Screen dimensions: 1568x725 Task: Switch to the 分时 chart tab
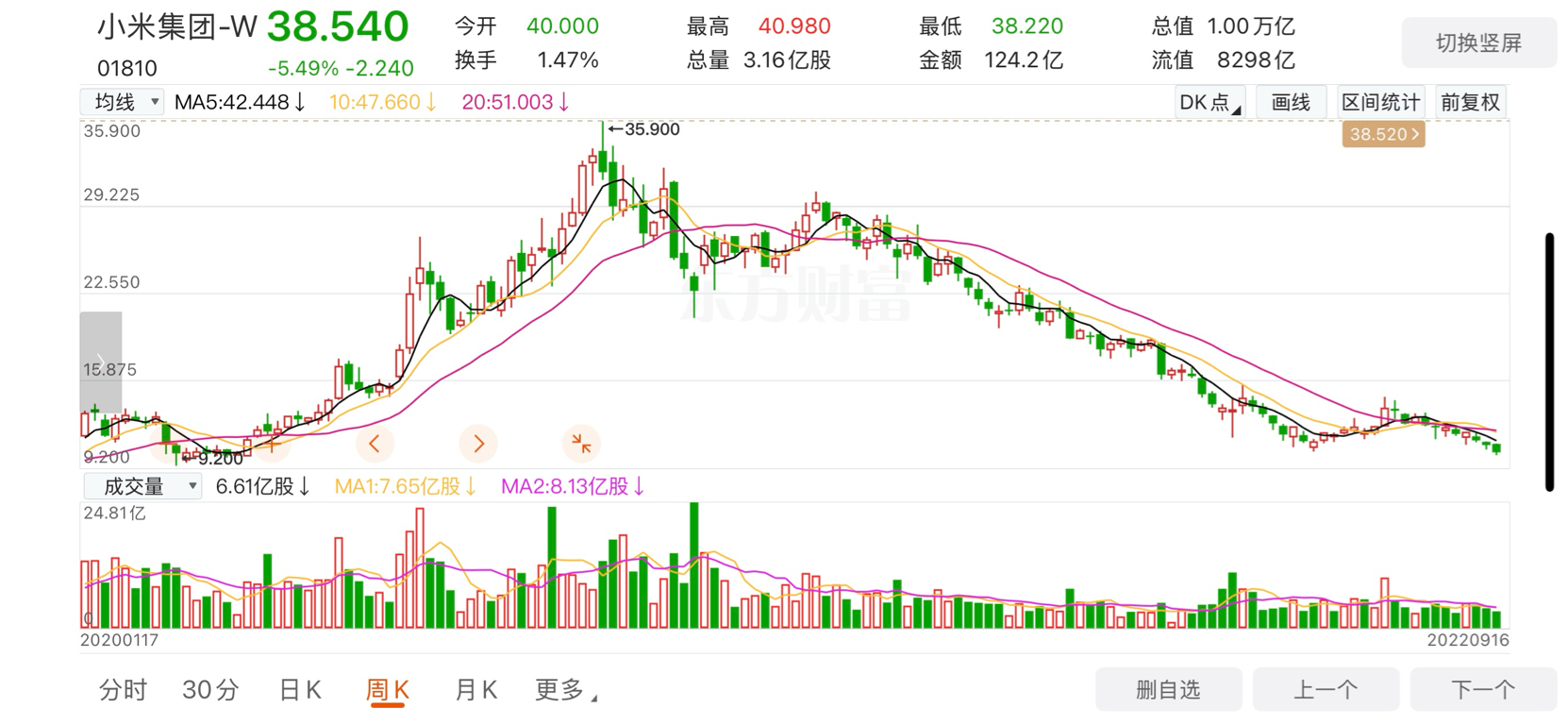pyautogui.click(x=123, y=690)
